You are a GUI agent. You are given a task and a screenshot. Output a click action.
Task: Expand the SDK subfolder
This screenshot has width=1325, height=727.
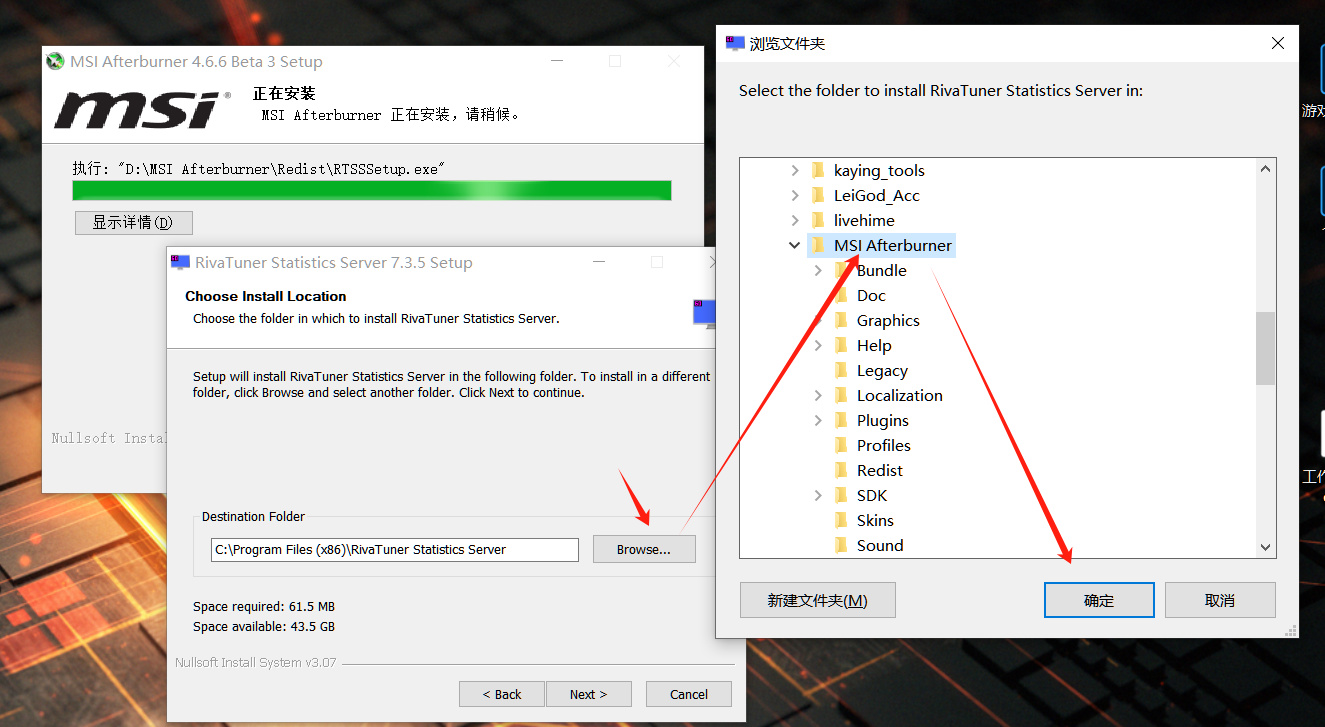(x=818, y=495)
